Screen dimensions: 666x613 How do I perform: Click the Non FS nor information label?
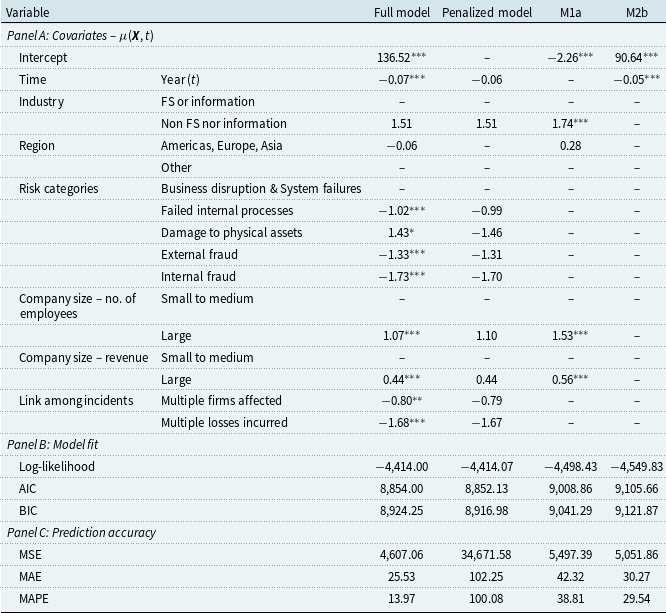tap(224, 123)
